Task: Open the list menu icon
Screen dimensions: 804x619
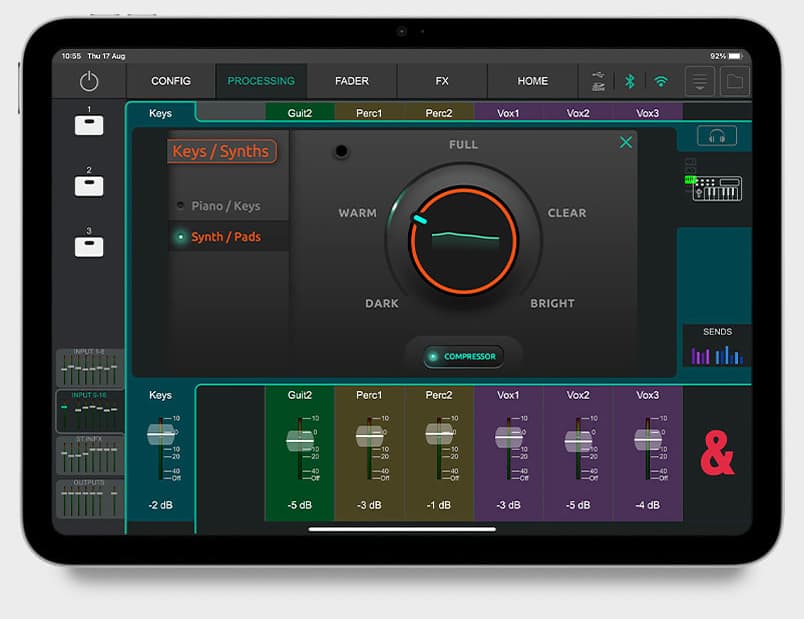Action: pos(700,81)
